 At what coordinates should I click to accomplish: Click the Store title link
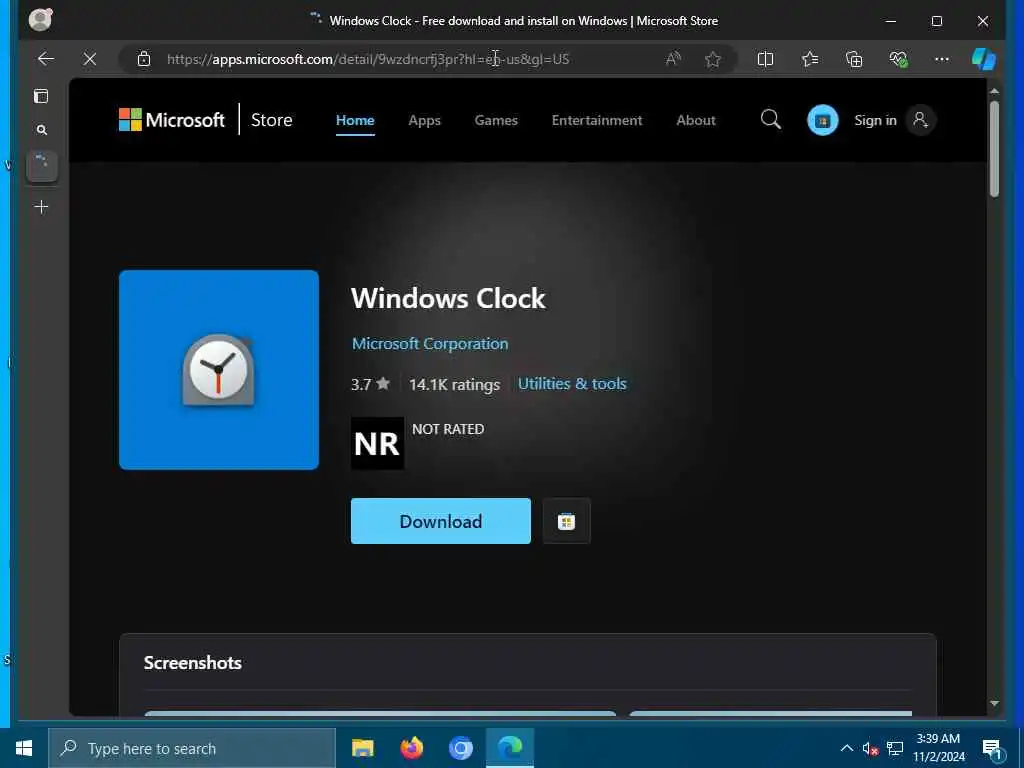pyautogui.click(x=272, y=120)
